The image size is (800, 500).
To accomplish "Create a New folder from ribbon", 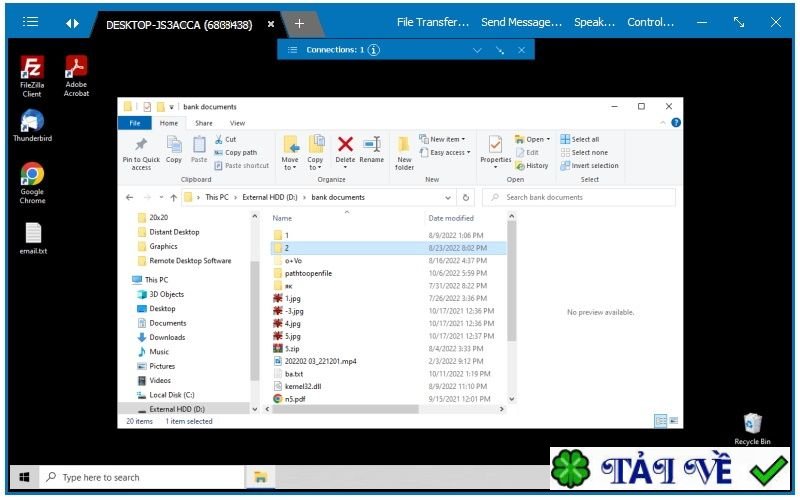I will click(404, 153).
